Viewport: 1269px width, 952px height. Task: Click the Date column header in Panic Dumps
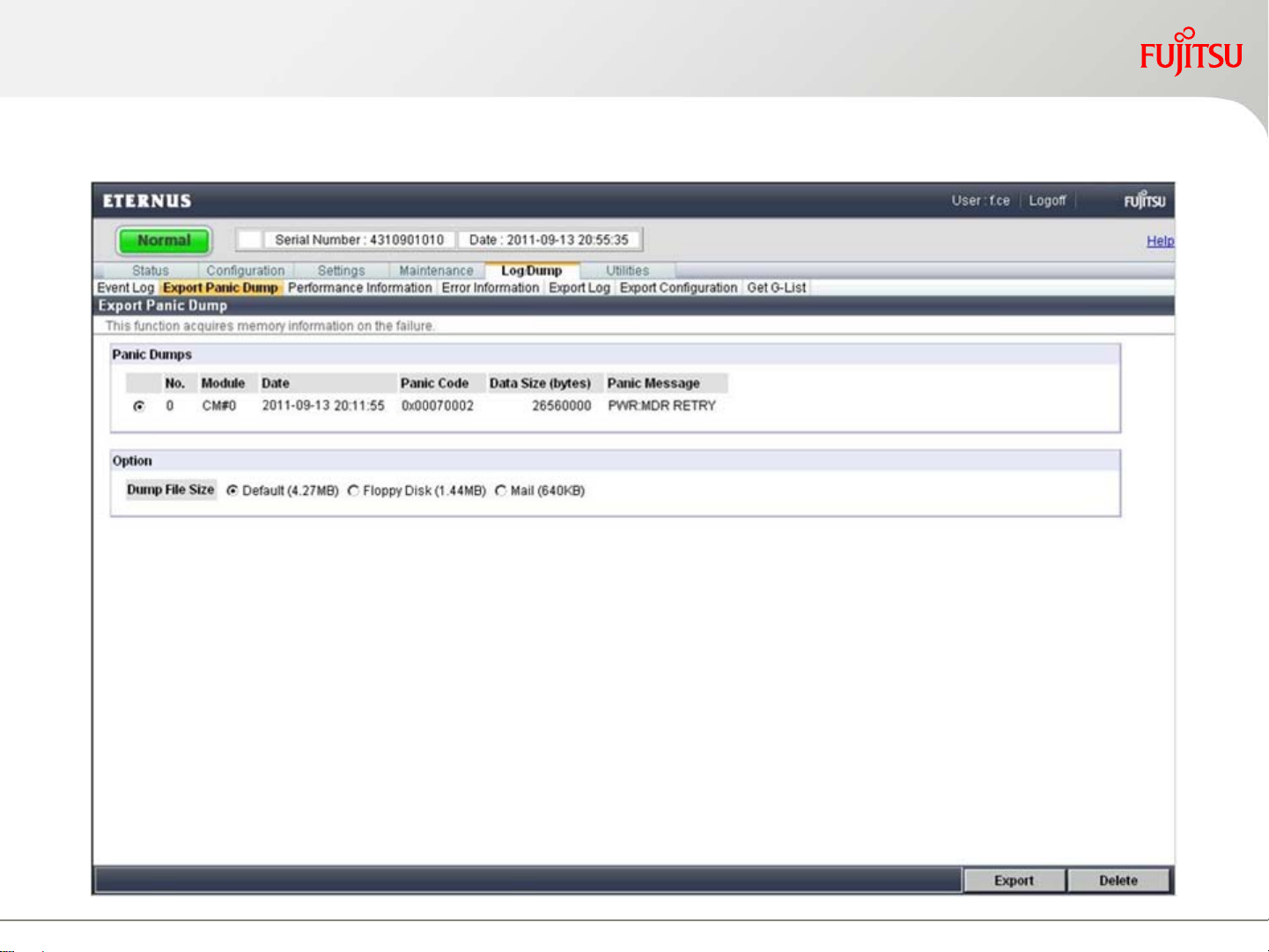coord(276,383)
